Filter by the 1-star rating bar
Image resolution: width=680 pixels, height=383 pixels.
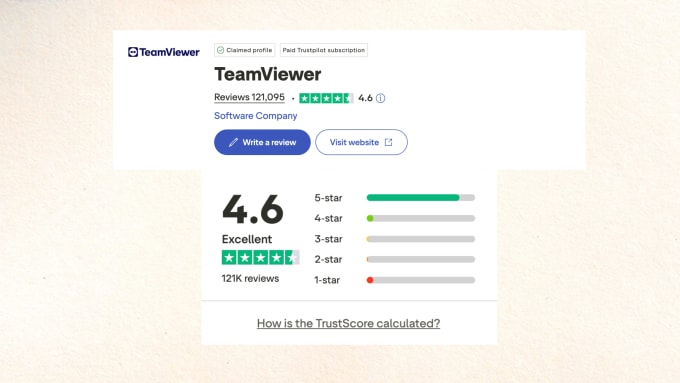click(421, 280)
